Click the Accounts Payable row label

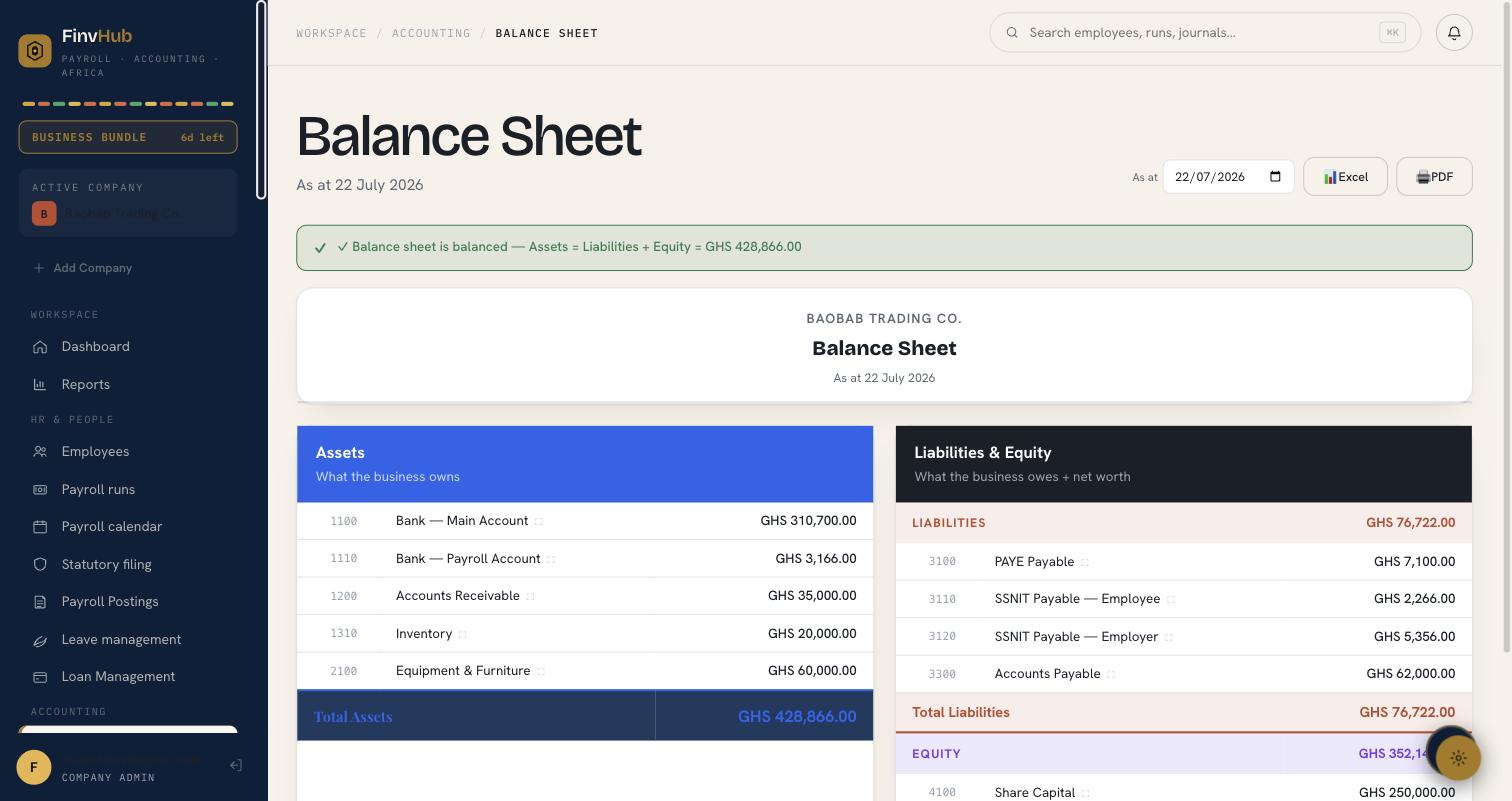coord(1047,674)
